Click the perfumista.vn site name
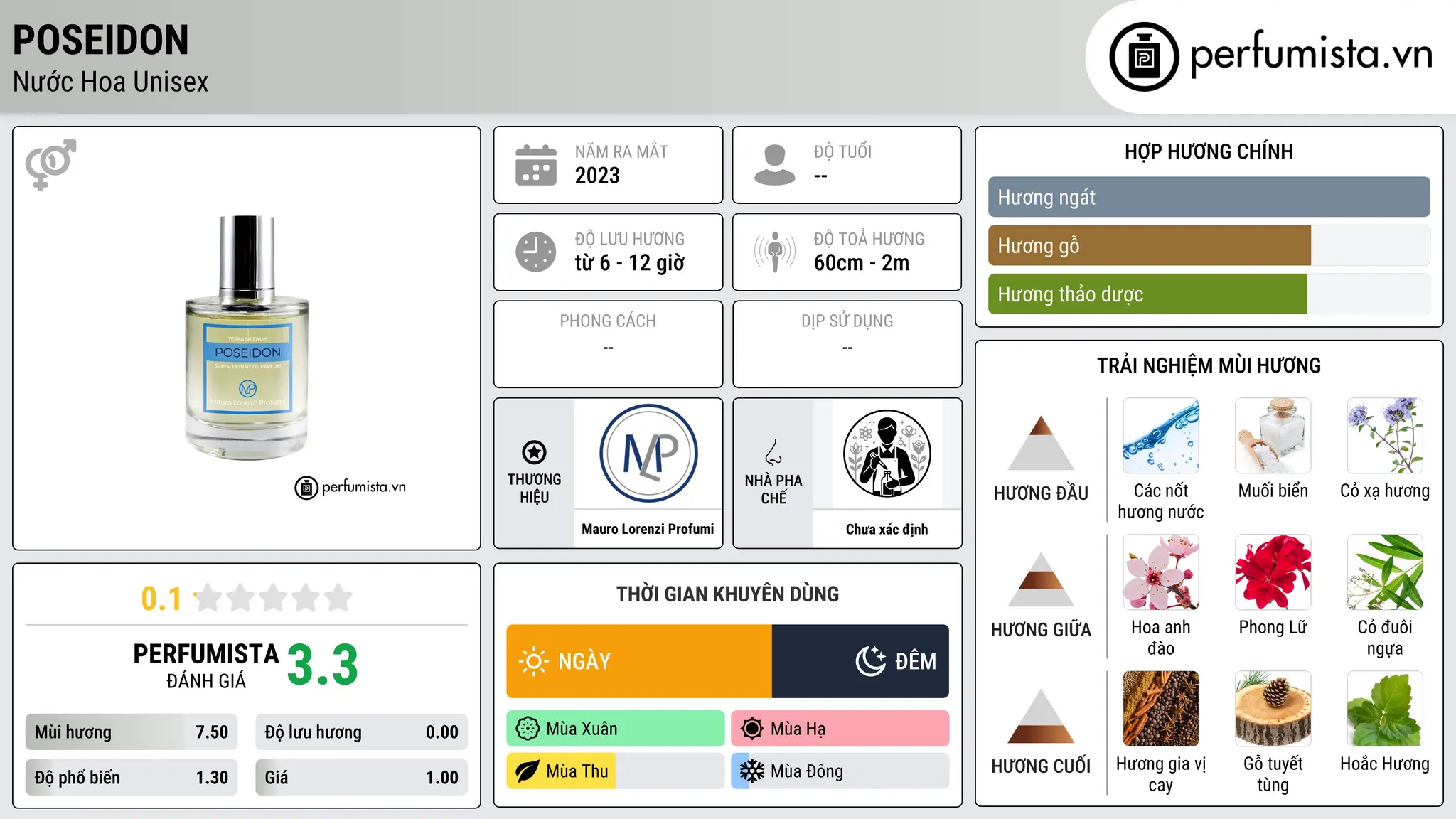 [x=1312, y=53]
